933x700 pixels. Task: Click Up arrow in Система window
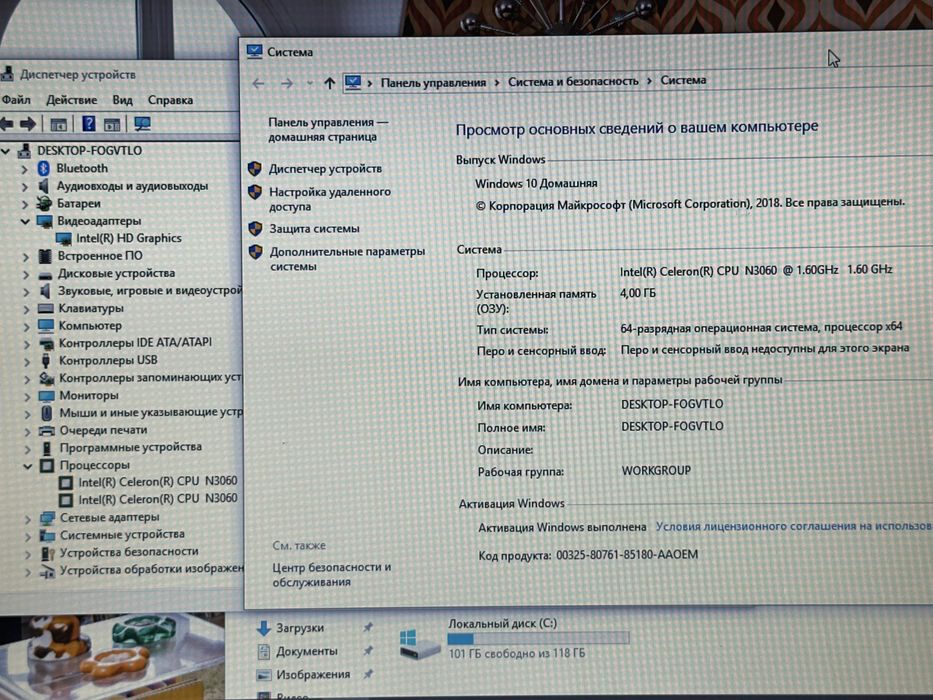click(329, 83)
